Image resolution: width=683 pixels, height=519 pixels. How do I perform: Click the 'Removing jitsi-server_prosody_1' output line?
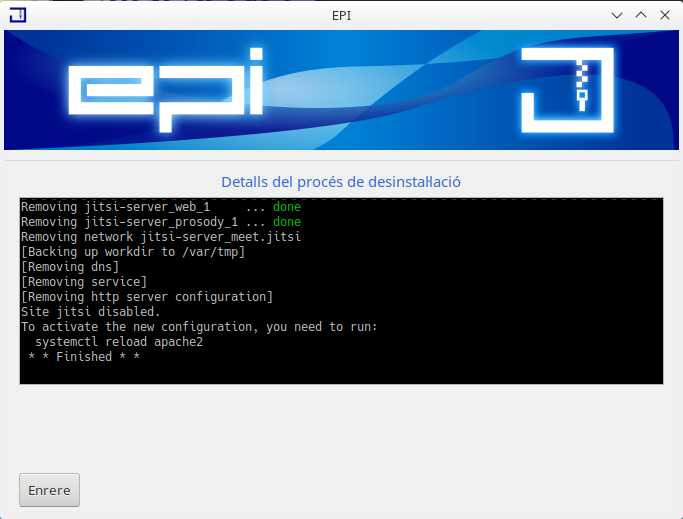tap(160, 222)
